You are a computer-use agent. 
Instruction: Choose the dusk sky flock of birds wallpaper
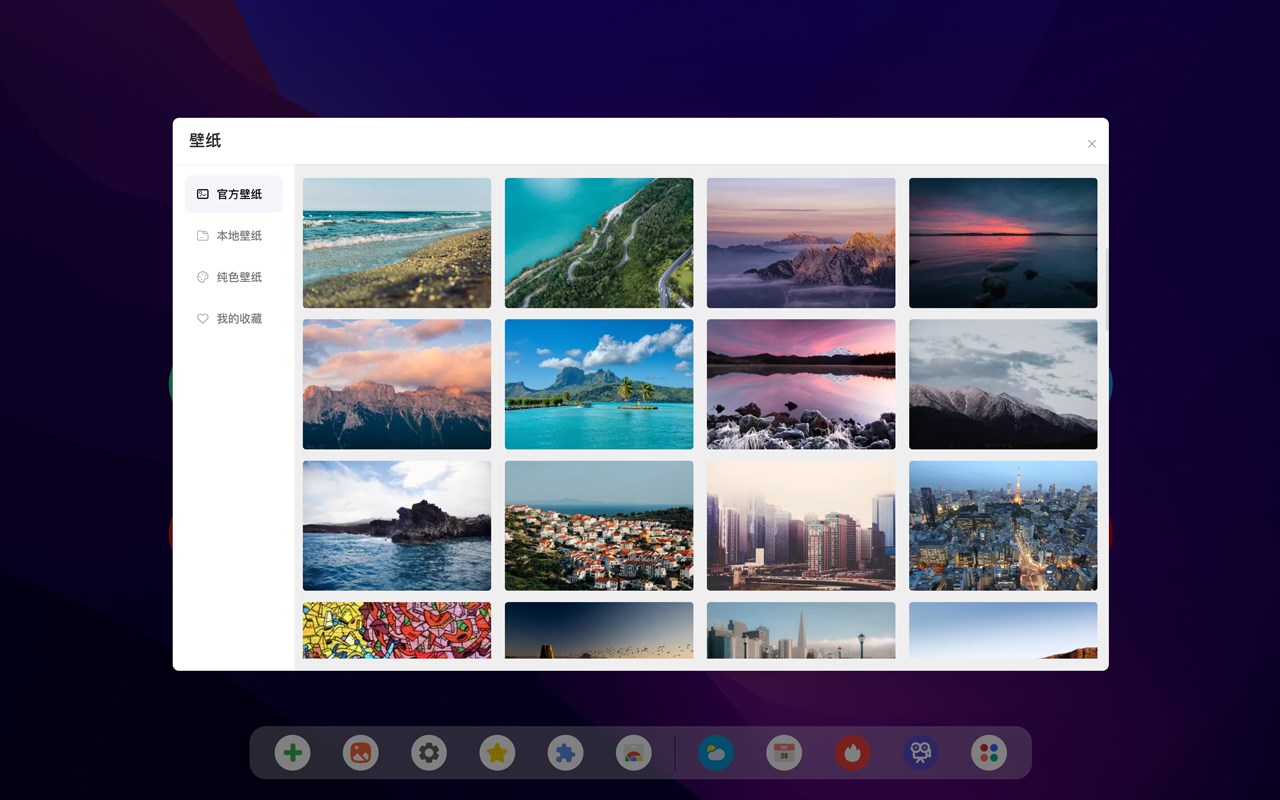tap(599, 630)
